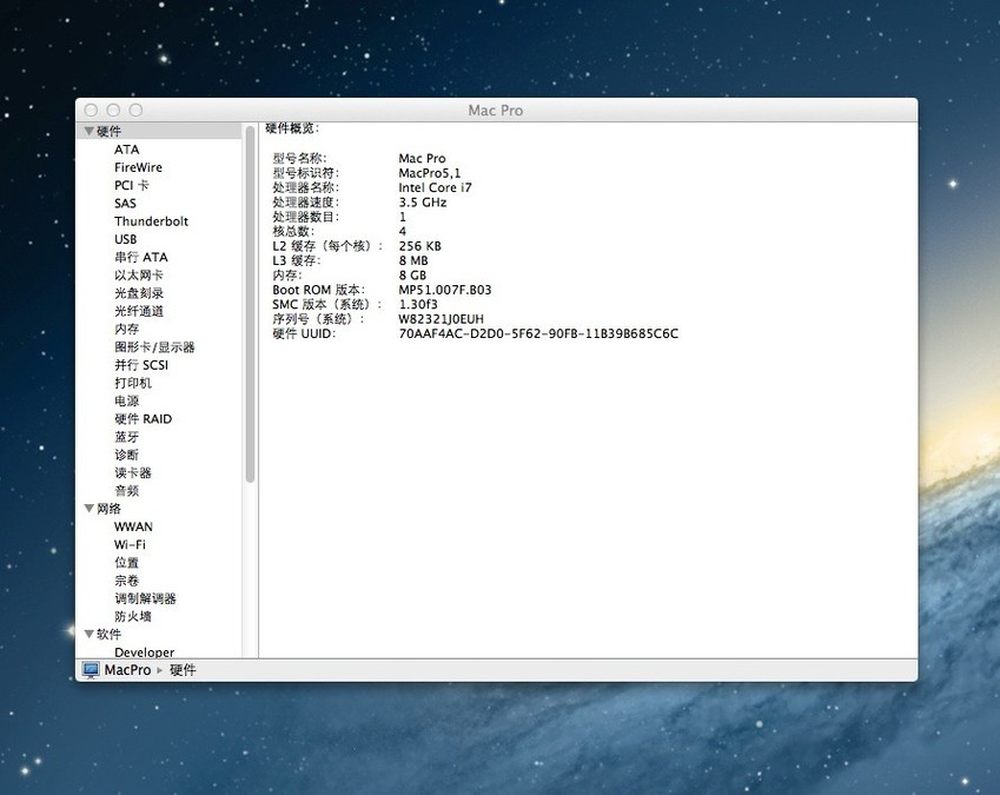Open Thunderbolt hardware details
Viewport: 1000px width, 795px height.
pyautogui.click(x=151, y=221)
